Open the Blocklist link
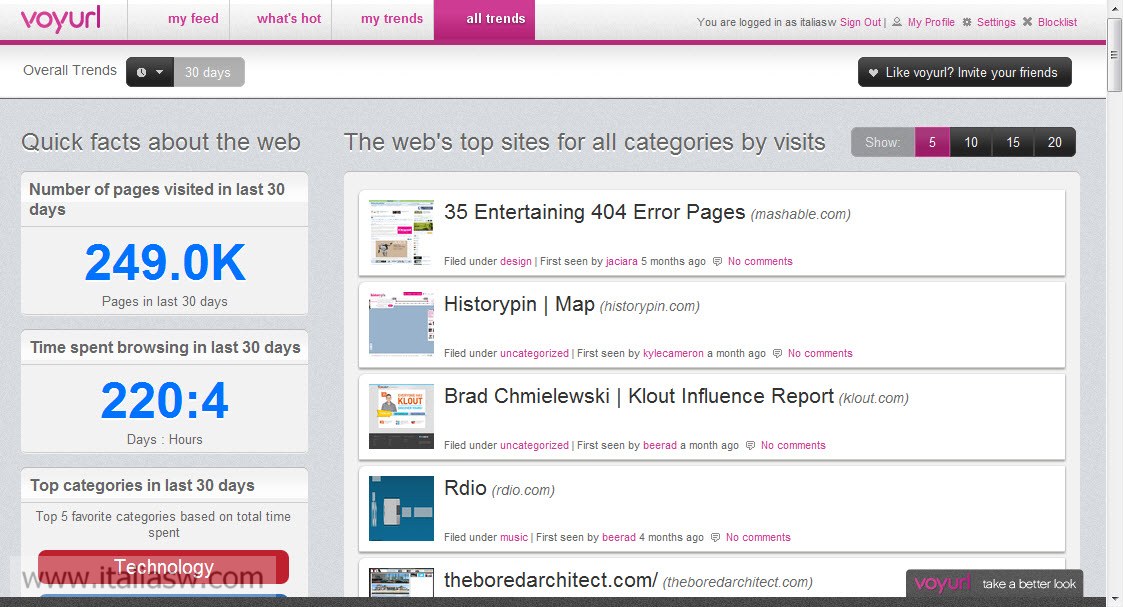Screen dimensions: 1123x607 1057,22
